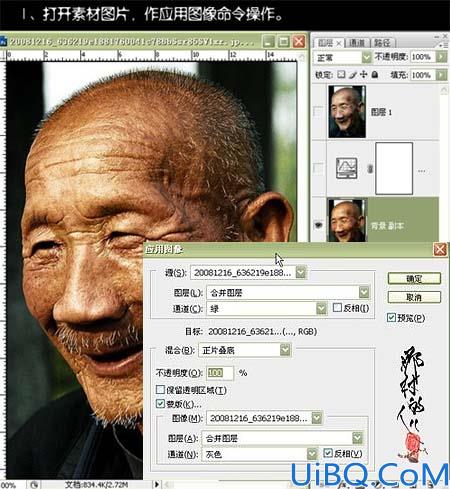Select the 图层 1 layer thumbnail
The width and height of the screenshot is (450, 489).
point(347,112)
